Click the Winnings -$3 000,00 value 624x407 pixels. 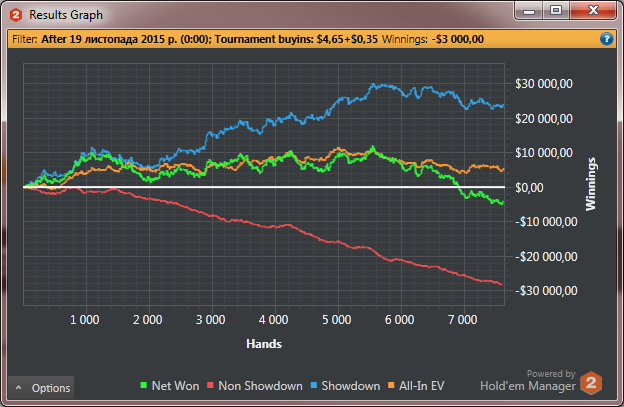pyautogui.click(x=458, y=39)
